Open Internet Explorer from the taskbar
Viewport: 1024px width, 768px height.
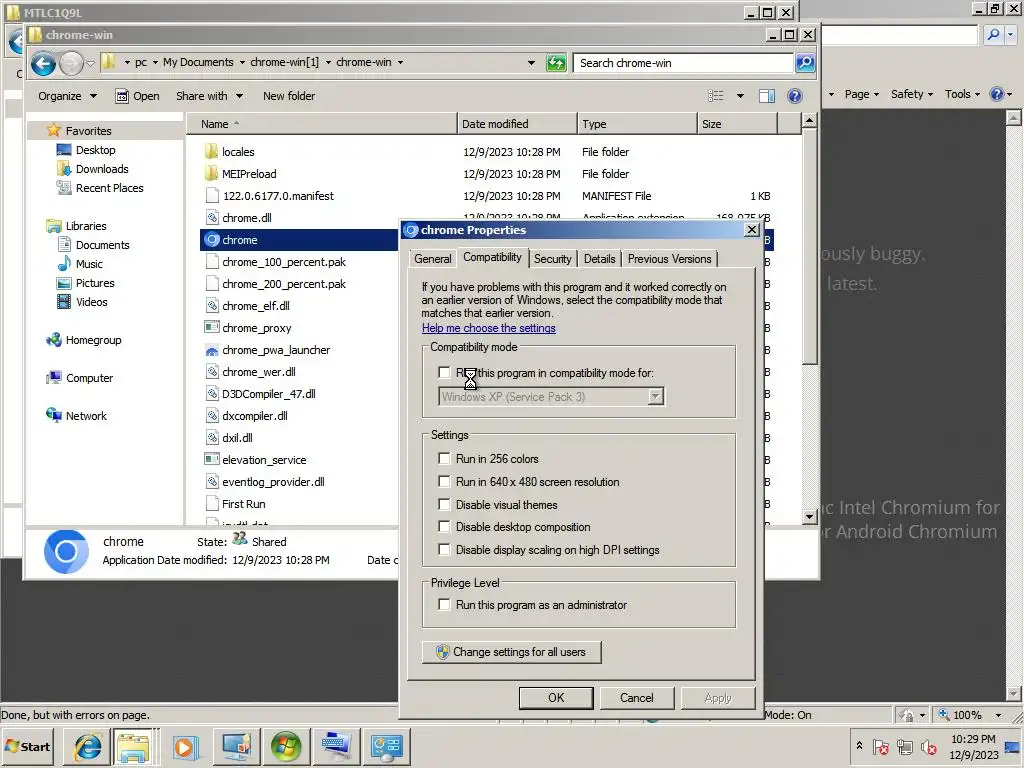(x=88, y=746)
